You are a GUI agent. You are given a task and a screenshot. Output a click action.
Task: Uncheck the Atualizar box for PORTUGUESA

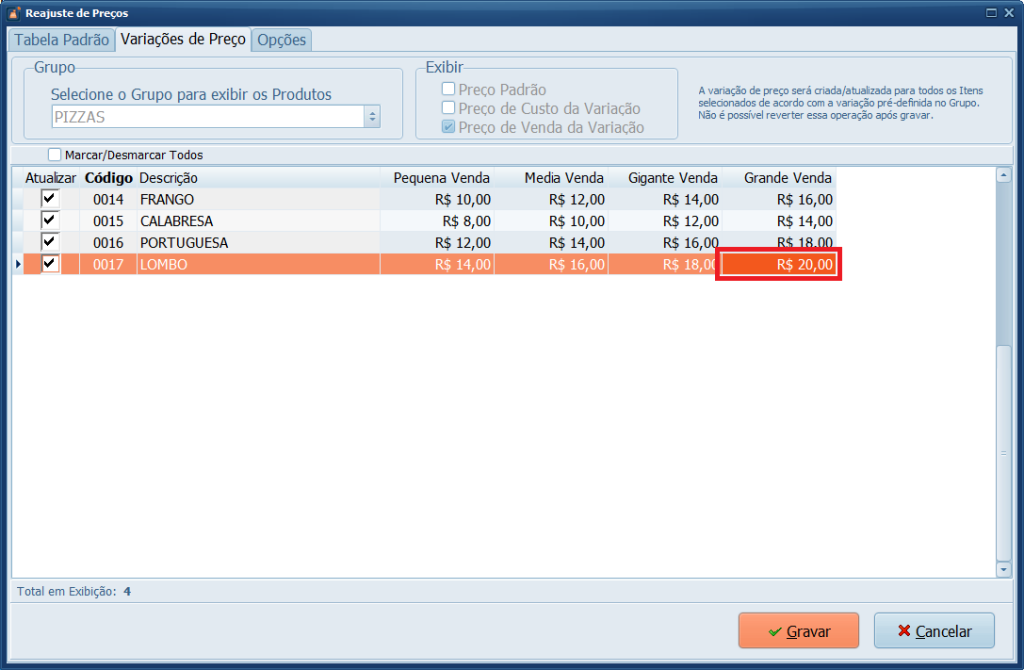pyautogui.click(x=49, y=243)
